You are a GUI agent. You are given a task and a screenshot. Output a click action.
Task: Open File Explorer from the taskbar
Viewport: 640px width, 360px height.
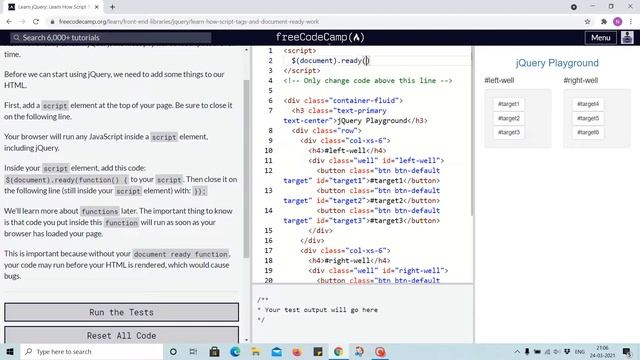(256, 351)
